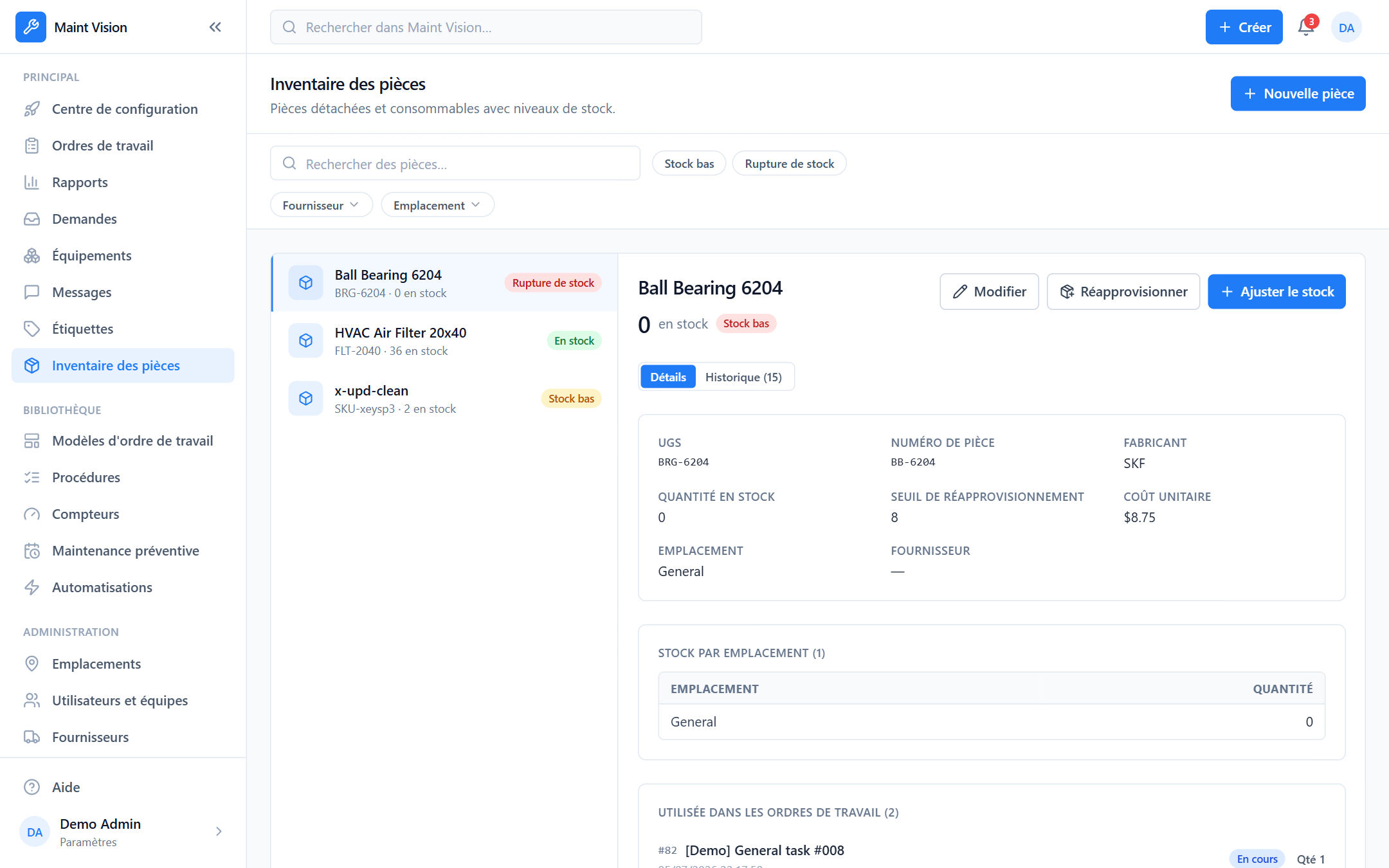Select HVAC Air Filter 20x40 cube icon
Image resolution: width=1389 pixels, height=868 pixels.
click(x=306, y=341)
